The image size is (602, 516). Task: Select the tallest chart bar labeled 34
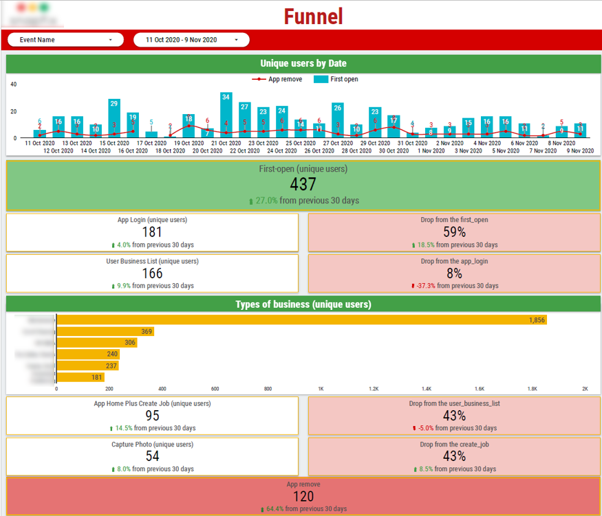pyautogui.click(x=226, y=115)
